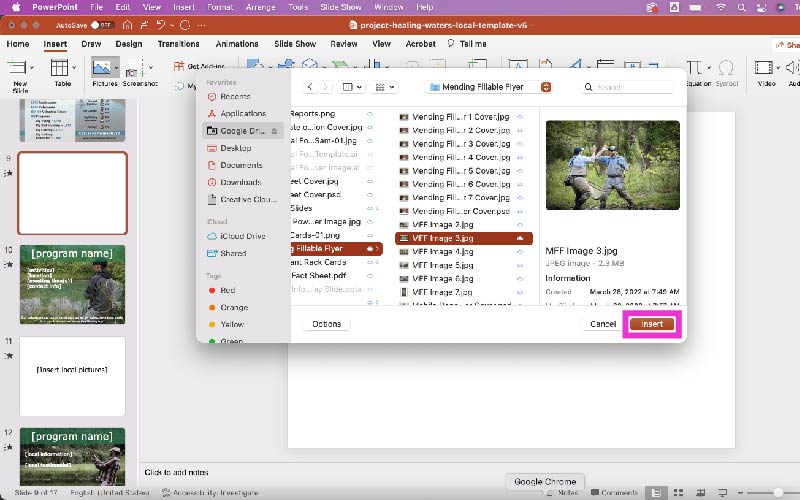This screenshot has height=500, width=800.
Task: Open the Arrange menu in menu bar
Action: [260, 7]
